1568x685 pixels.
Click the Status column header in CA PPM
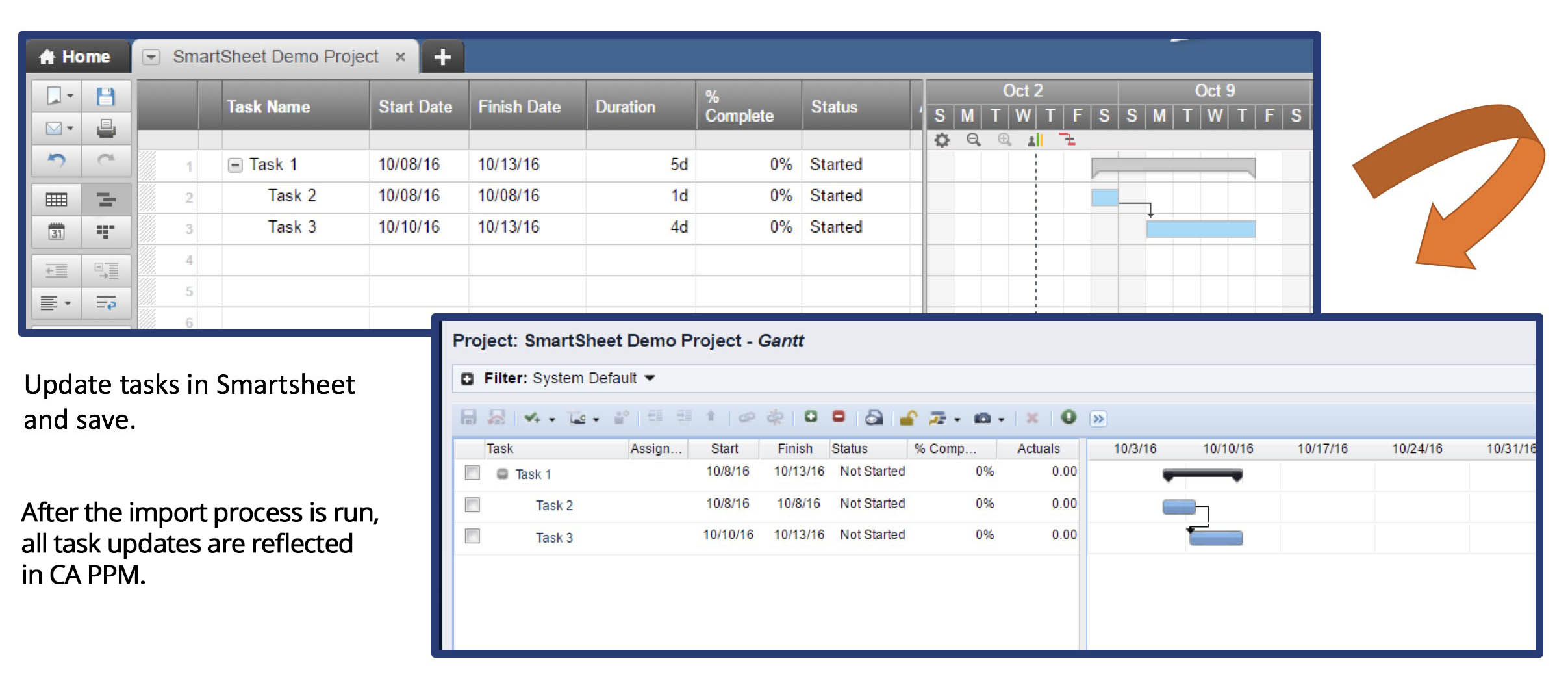[x=868, y=448]
